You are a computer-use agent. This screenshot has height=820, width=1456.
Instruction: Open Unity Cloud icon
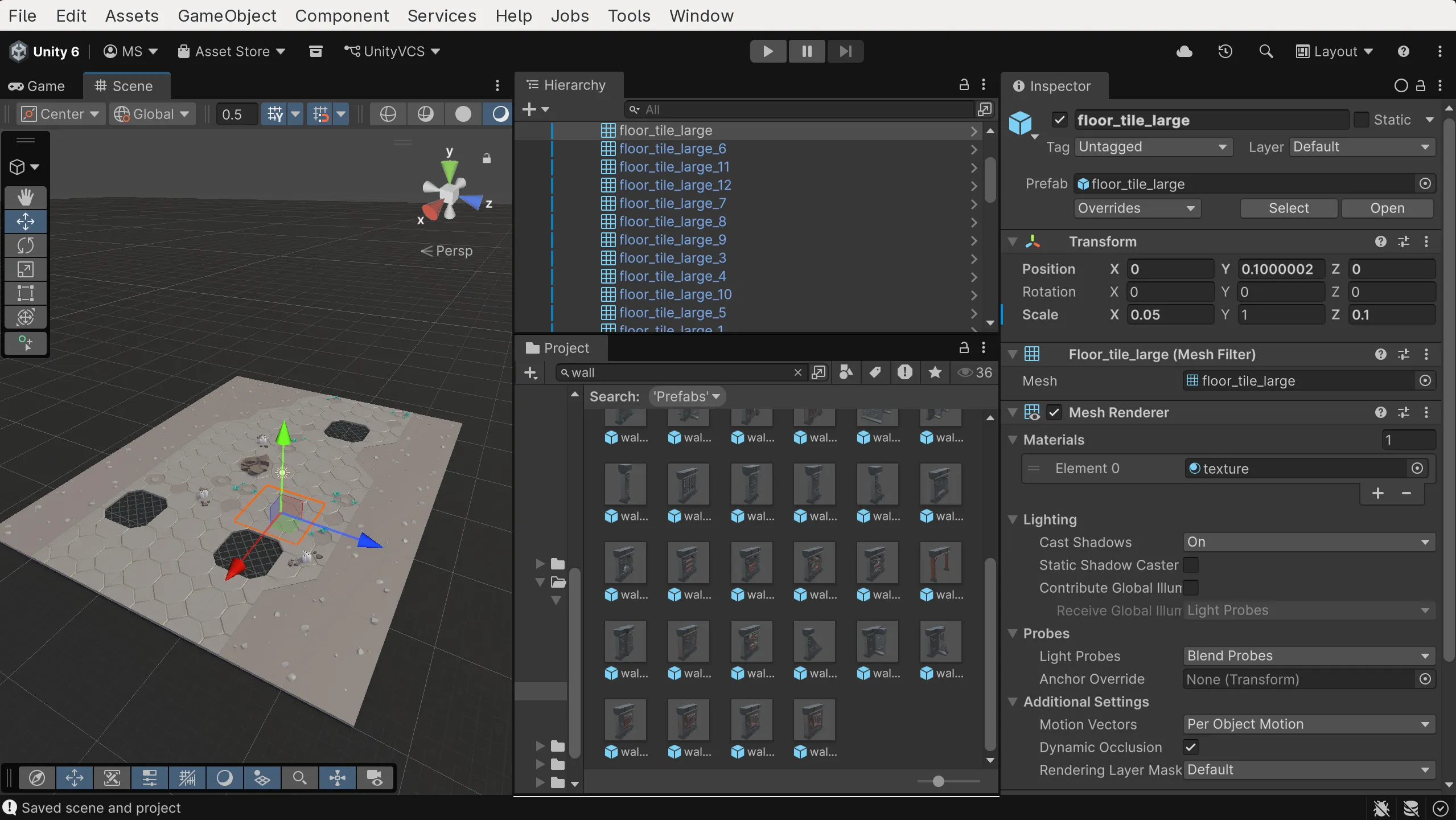(x=1184, y=51)
